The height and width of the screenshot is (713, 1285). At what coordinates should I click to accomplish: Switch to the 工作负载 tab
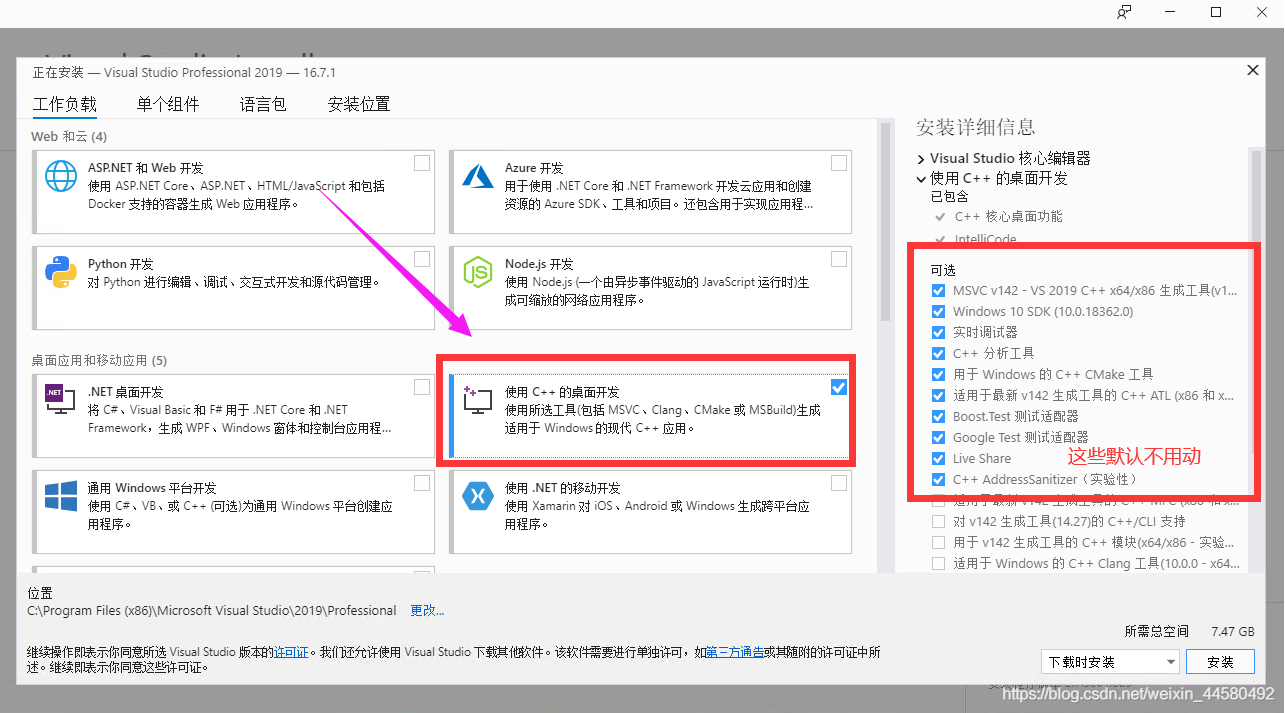click(65, 104)
